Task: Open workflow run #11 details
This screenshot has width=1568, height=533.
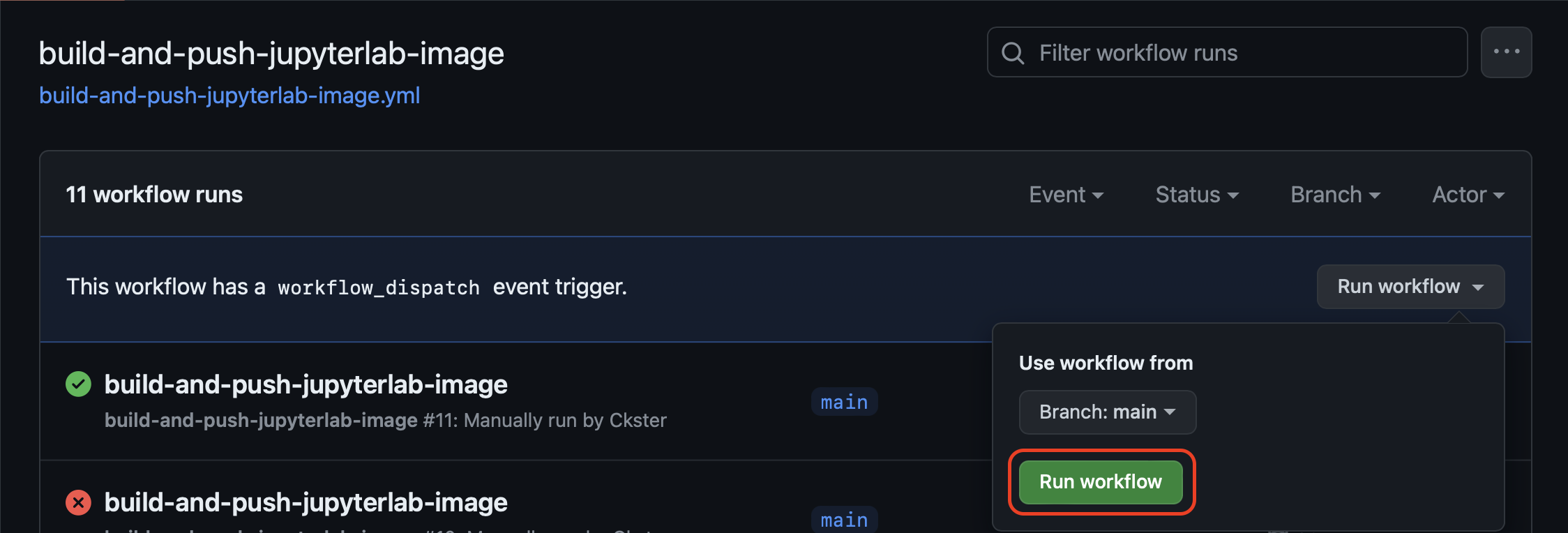Action: [306, 384]
